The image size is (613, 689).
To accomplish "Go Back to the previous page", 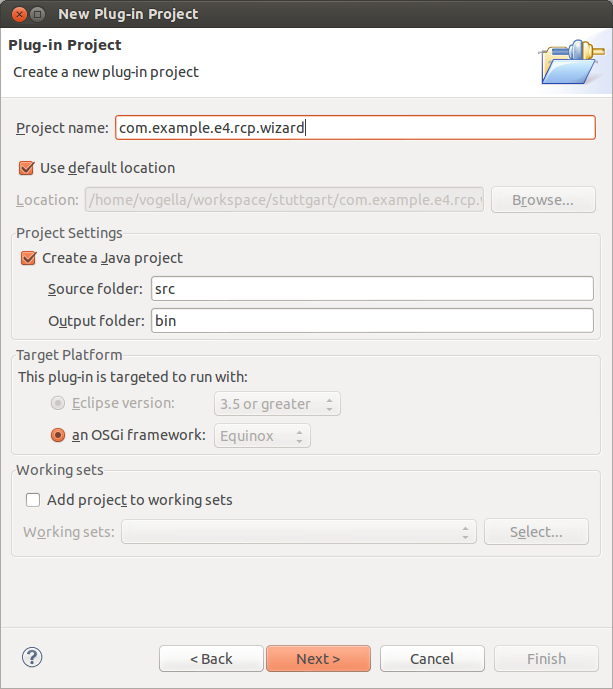I will 211,659.
